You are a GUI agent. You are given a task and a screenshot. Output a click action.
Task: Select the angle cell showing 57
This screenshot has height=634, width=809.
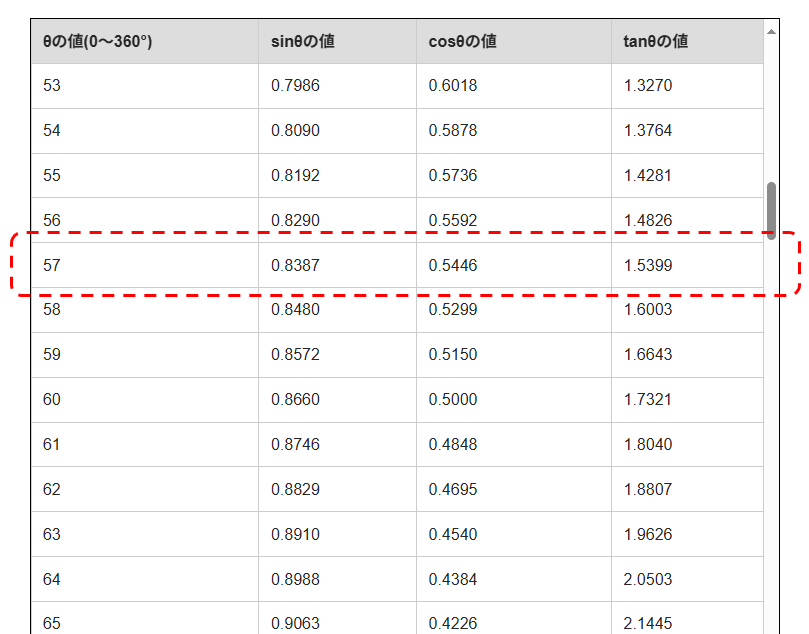point(52,266)
